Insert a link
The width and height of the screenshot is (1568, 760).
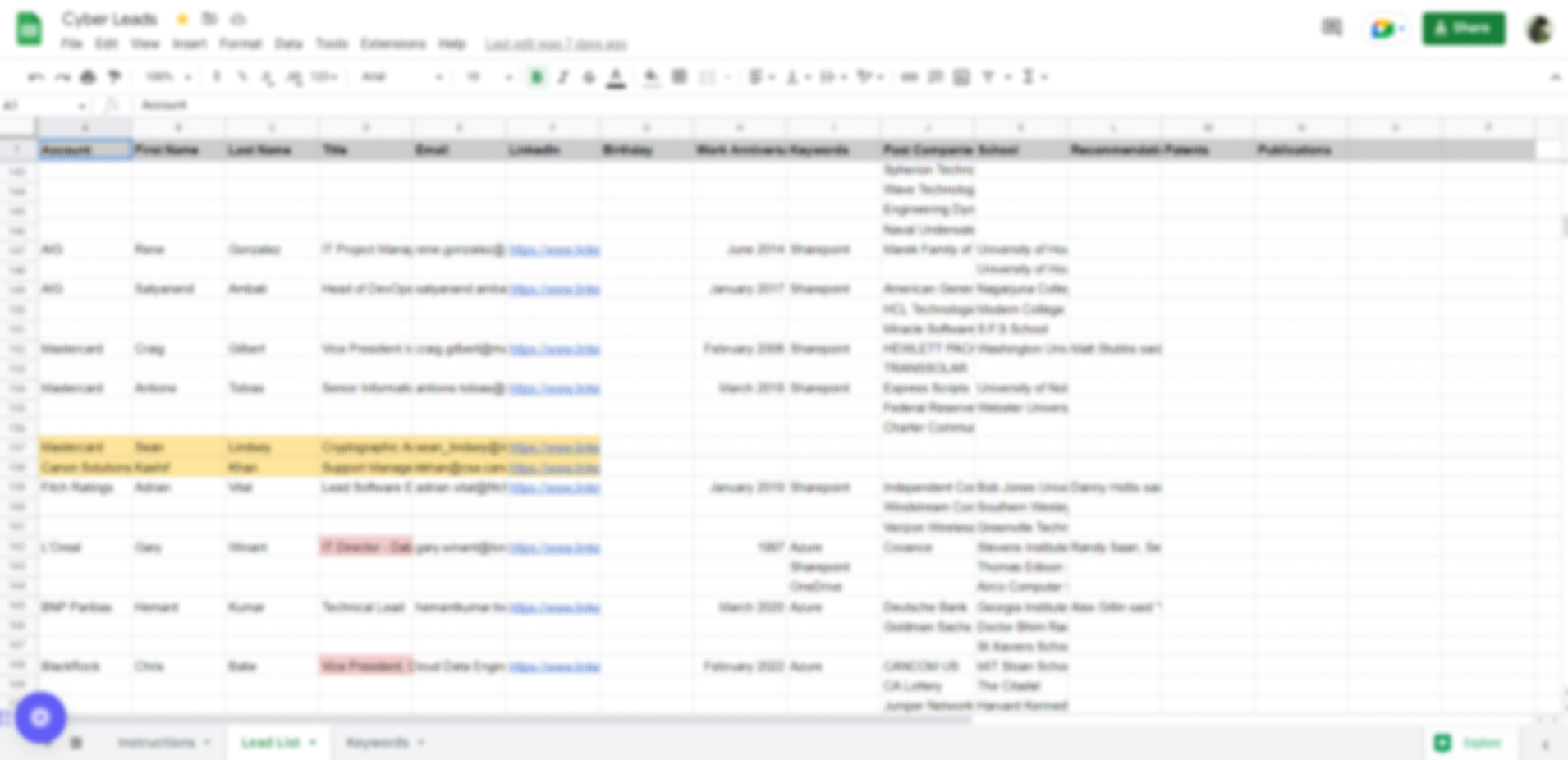(909, 77)
